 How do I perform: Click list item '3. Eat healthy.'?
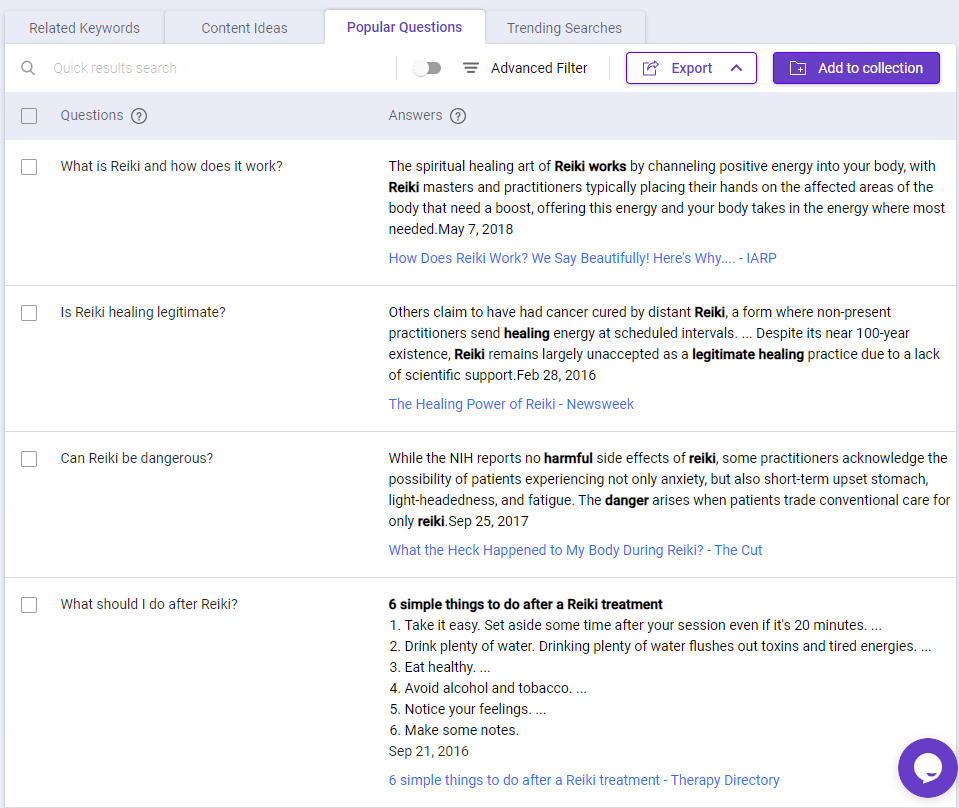[439, 667]
